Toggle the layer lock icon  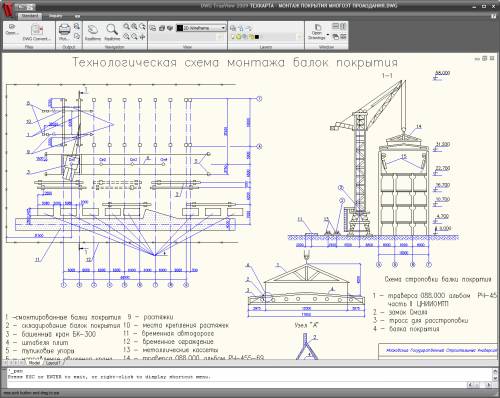251,37
